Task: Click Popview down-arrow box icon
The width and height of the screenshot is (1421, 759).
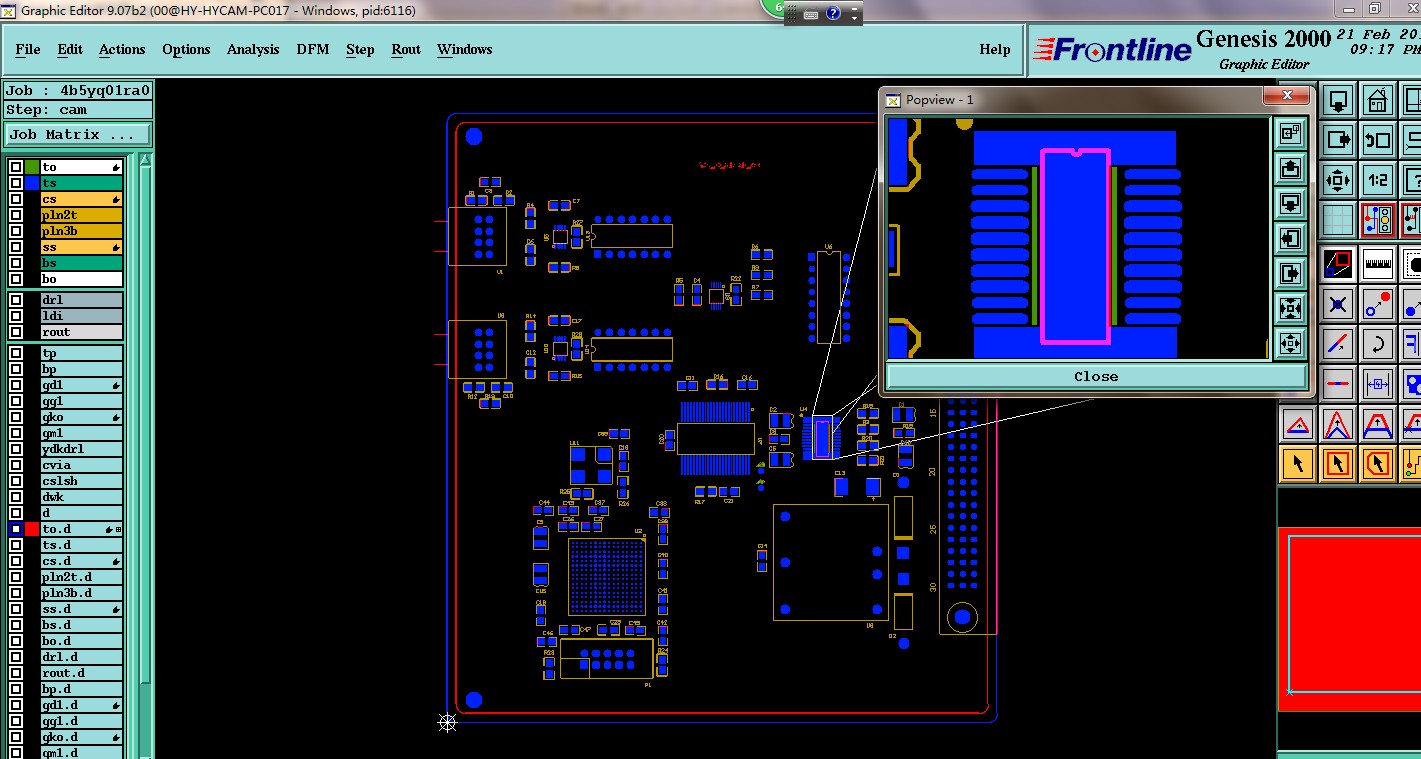Action: 1290,203
